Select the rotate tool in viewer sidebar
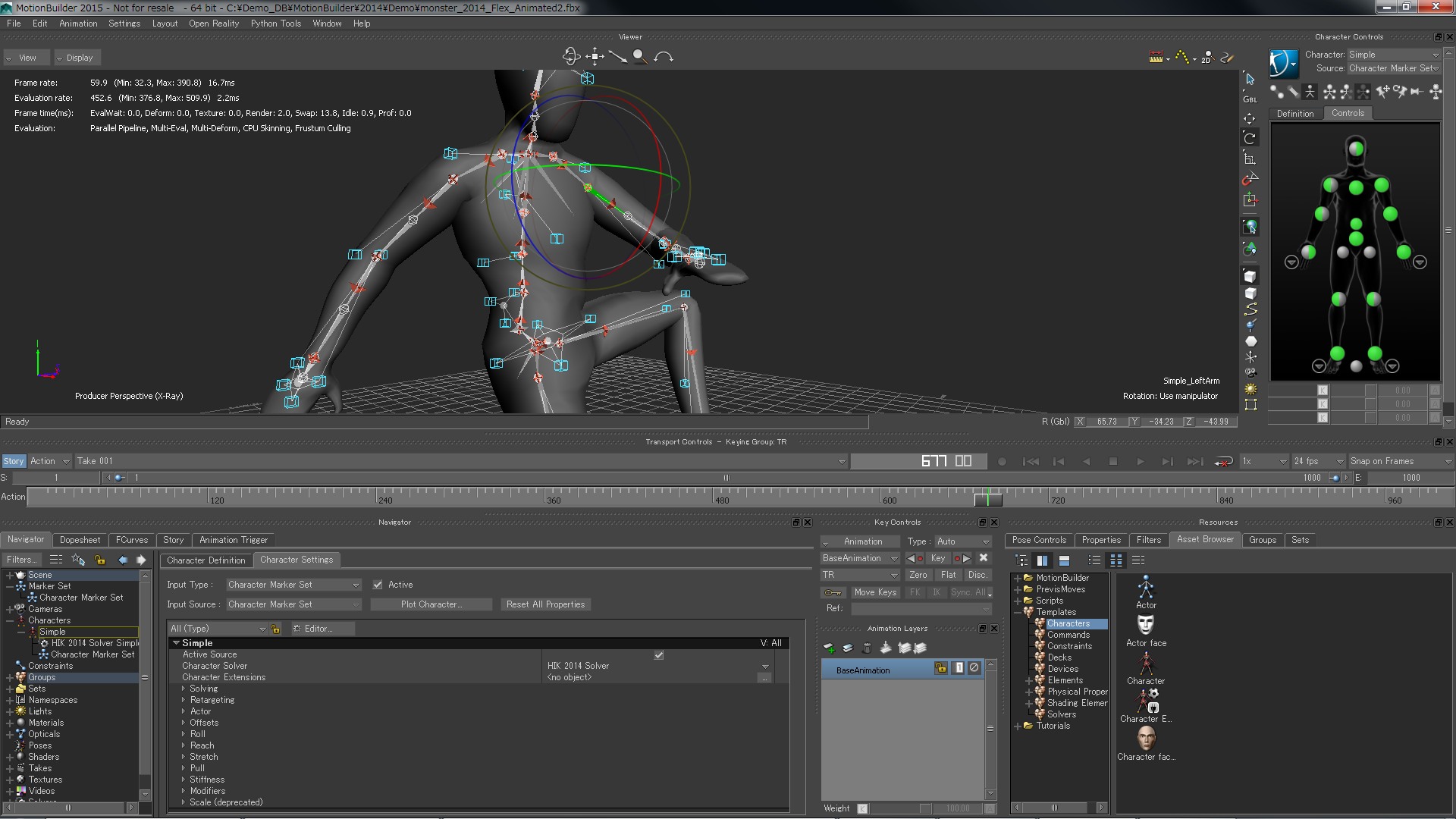The image size is (1456, 819). pyautogui.click(x=1250, y=138)
